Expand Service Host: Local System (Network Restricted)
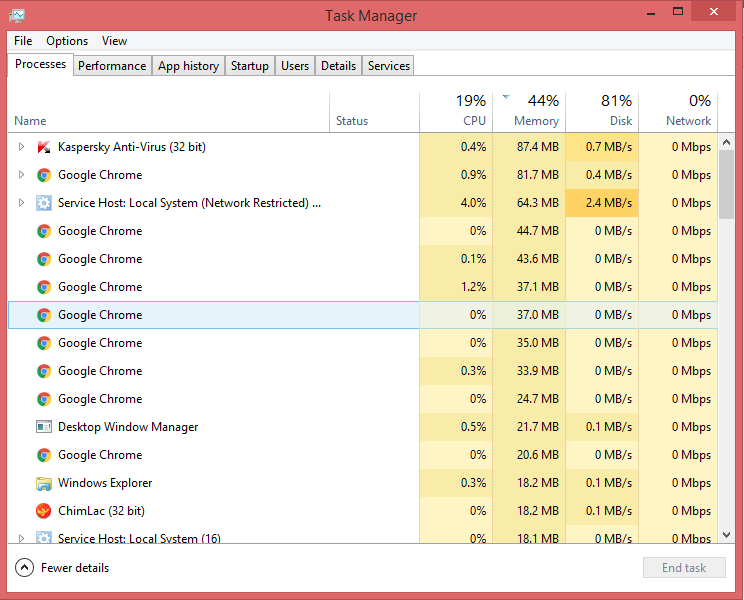The width and height of the screenshot is (744, 600). [21, 203]
